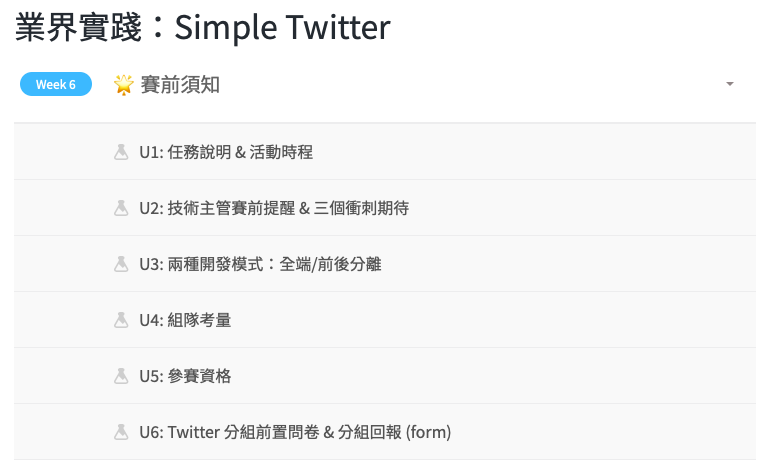The height and width of the screenshot is (471, 768).
Task: Click the flask icon beside U3
Action: [121, 264]
